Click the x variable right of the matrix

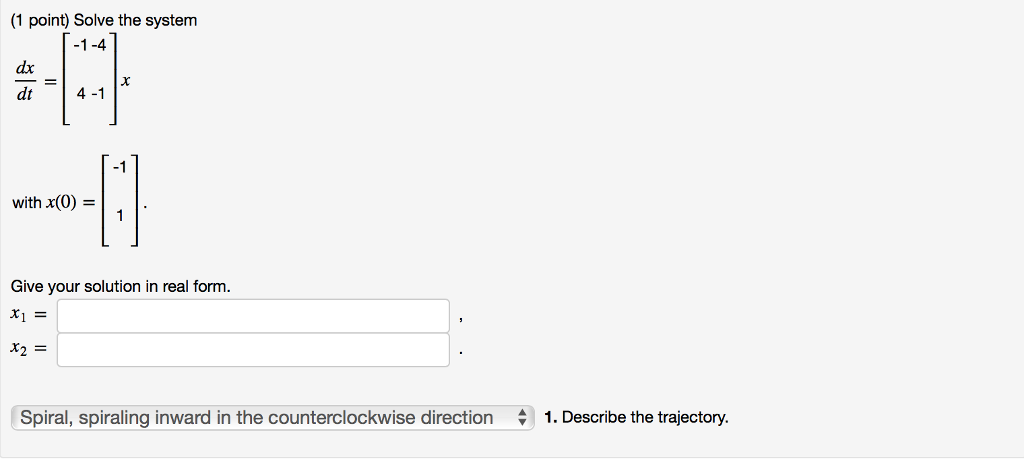[126, 81]
